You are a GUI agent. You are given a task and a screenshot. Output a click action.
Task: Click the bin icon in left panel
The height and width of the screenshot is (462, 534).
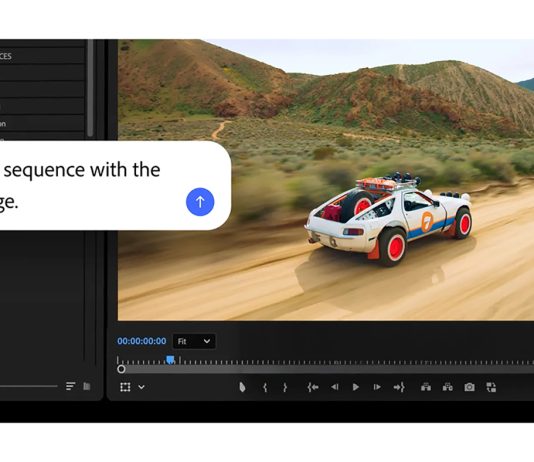(x=87, y=386)
